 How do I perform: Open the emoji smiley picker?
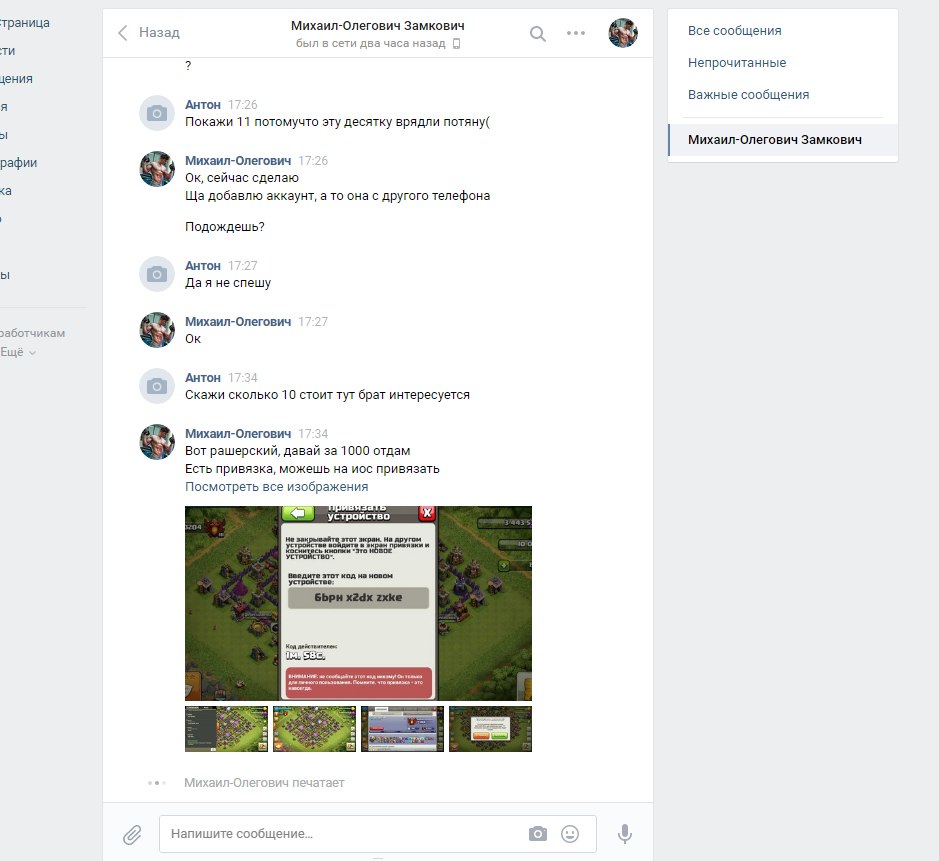(570, 833)
